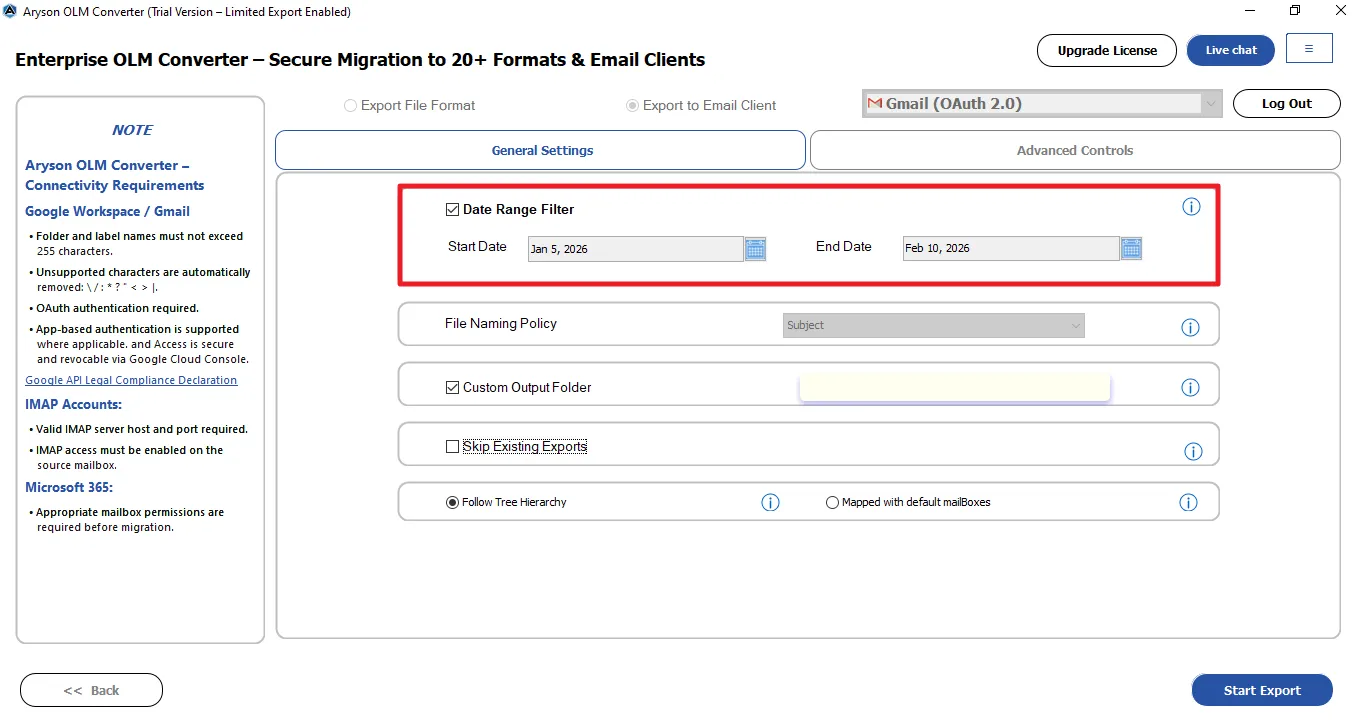Click info icon for Date Range Filter
Screen dimensions: 1366x728
click(1191, 207)
